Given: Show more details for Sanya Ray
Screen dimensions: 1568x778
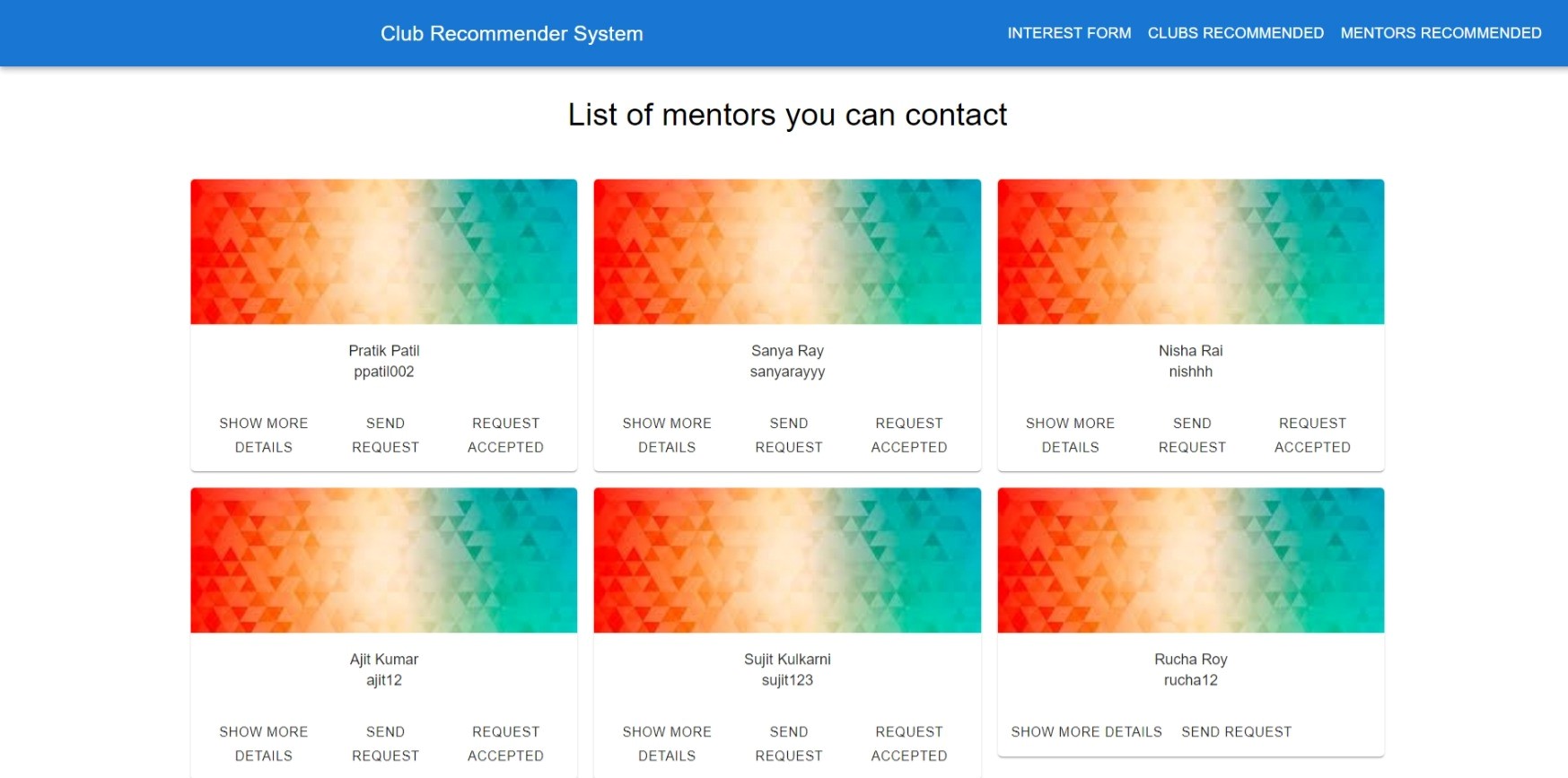Looking at the screenshot, I should coord(667,435).
